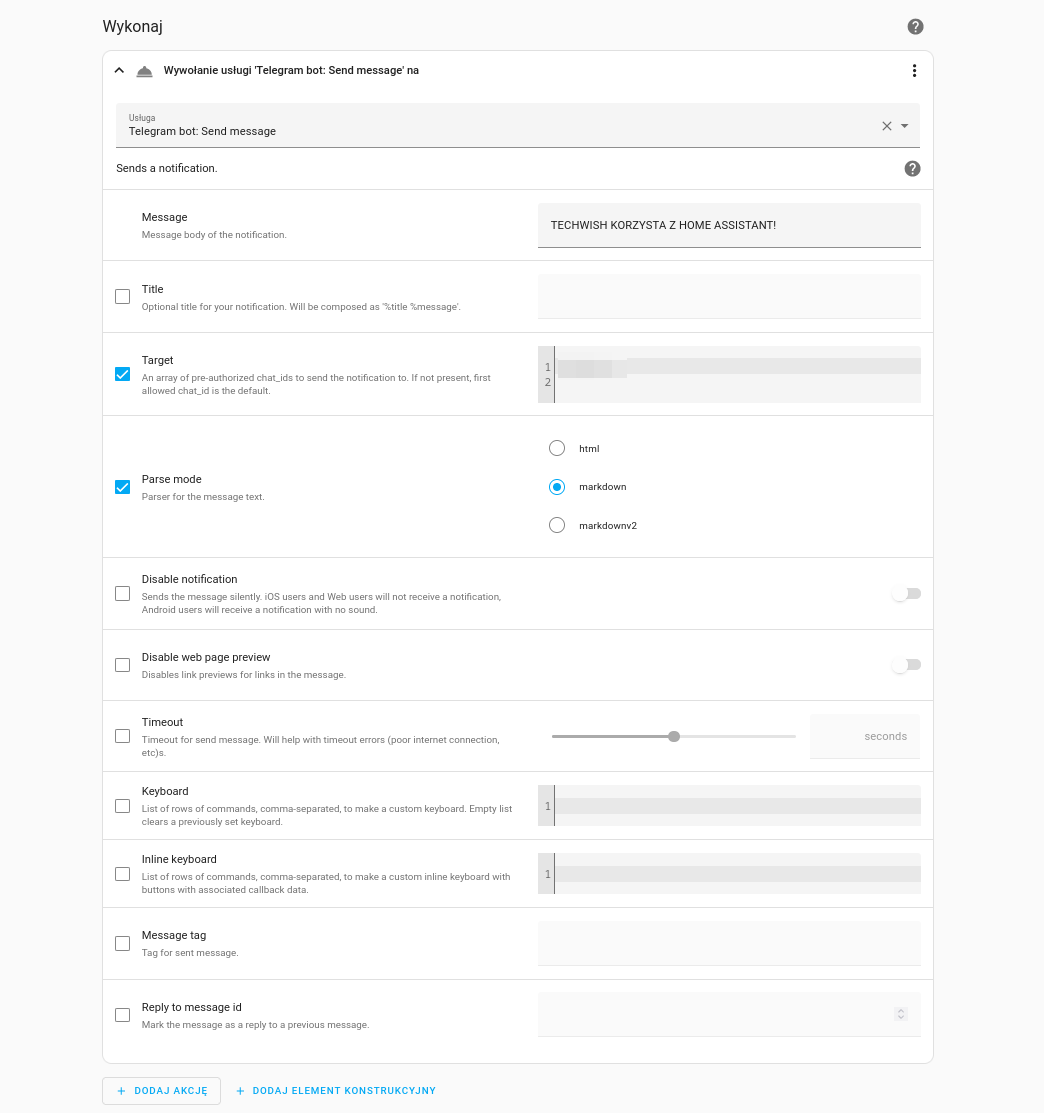This screenshot has width=1044, height=1113.
Task: Toggle the Disable web page preview switch
Action: pos(906,665)
